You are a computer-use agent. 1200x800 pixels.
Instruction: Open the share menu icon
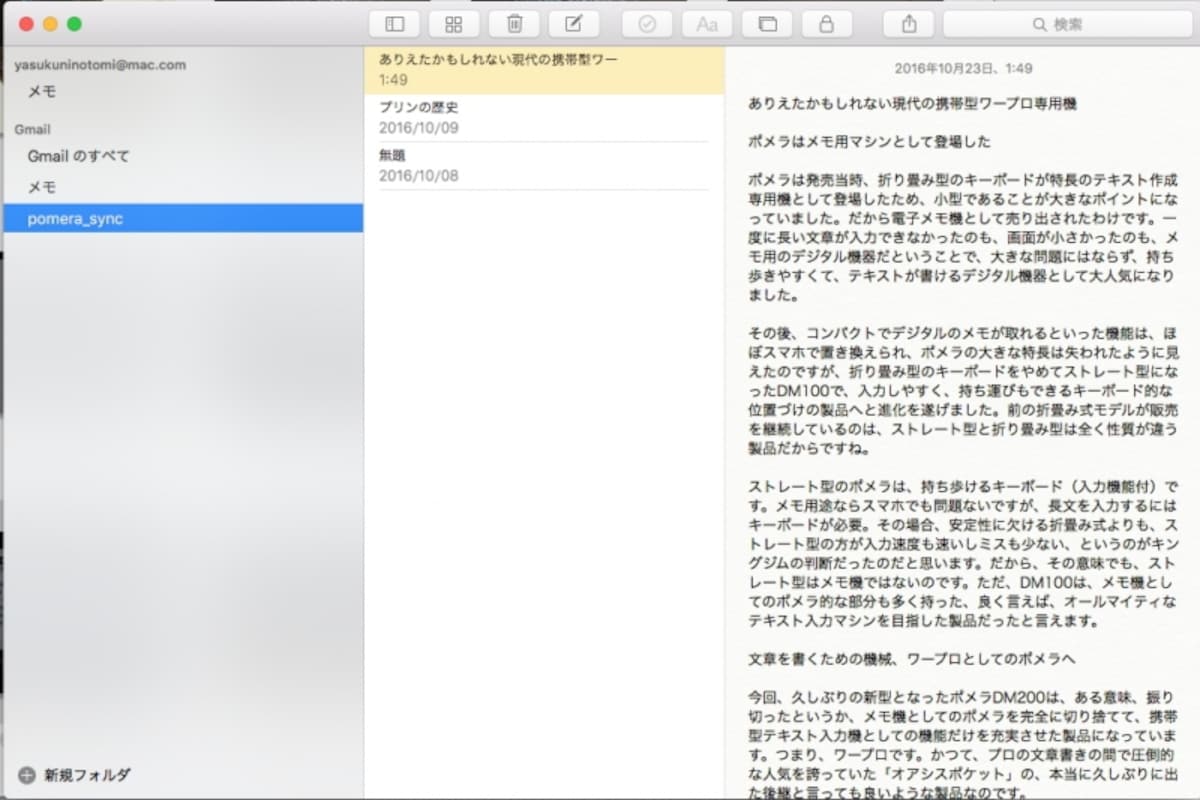(909, 24)
